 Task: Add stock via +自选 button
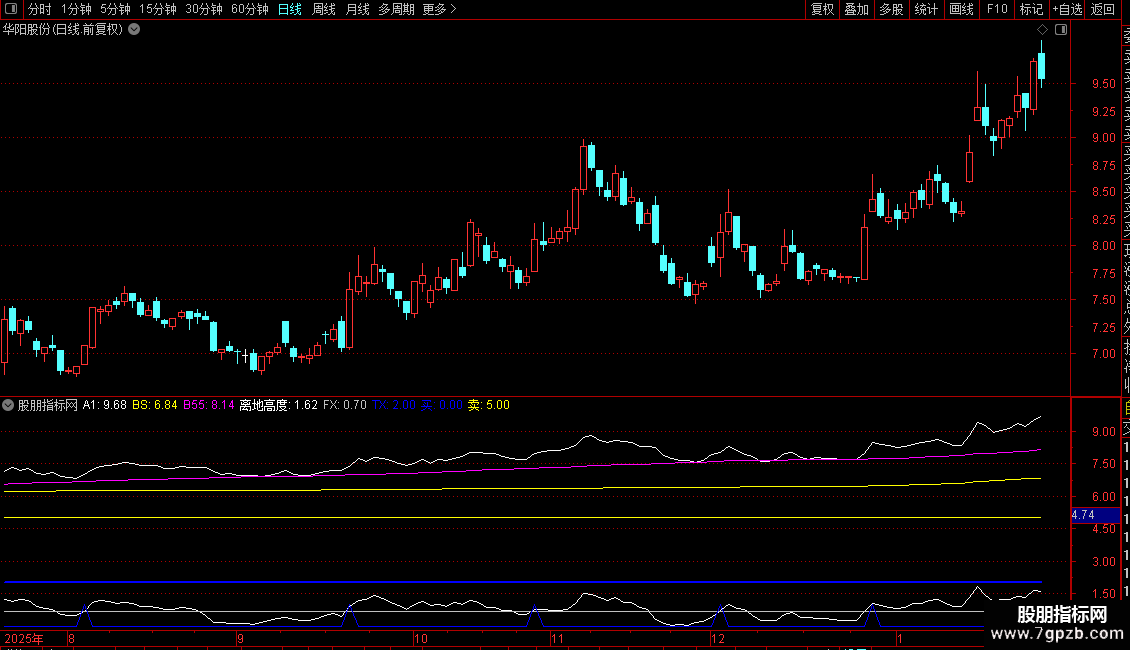click(x=1066, y=9)
